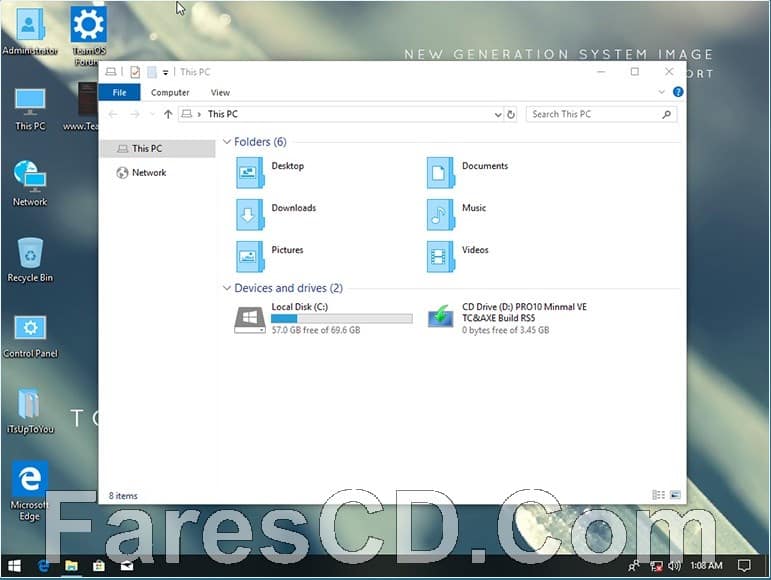Image resolution: width=771 pixels, height=580 pixels.
Task: Open the Computer ribbon tab
Action: tap(170, 92)
